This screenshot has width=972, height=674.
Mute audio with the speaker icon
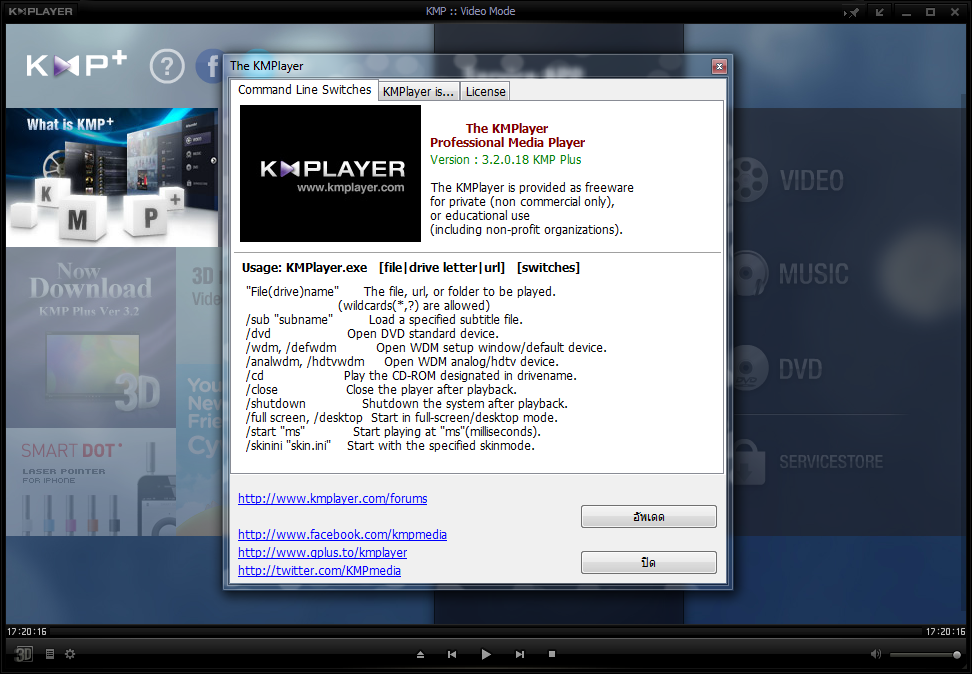pos(876,654)
